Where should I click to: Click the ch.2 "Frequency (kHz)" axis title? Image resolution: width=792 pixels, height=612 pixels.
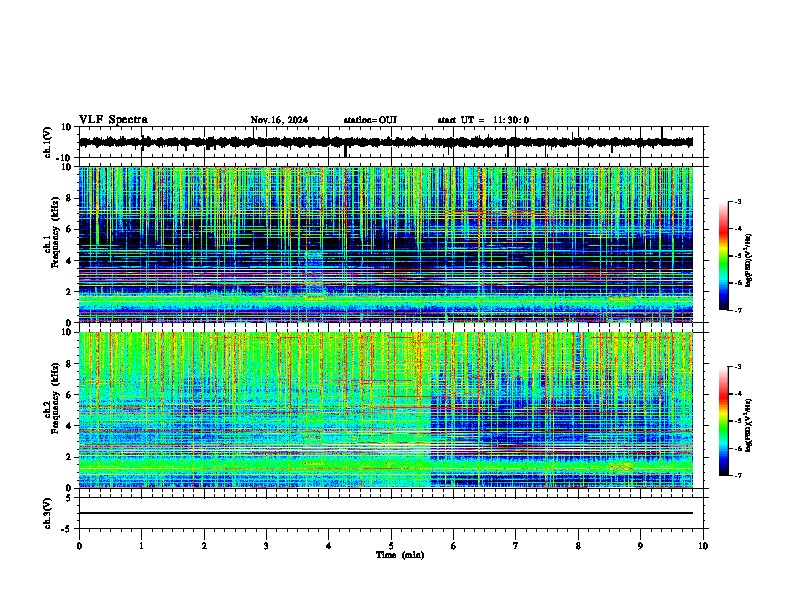click(x=55, y=398)
